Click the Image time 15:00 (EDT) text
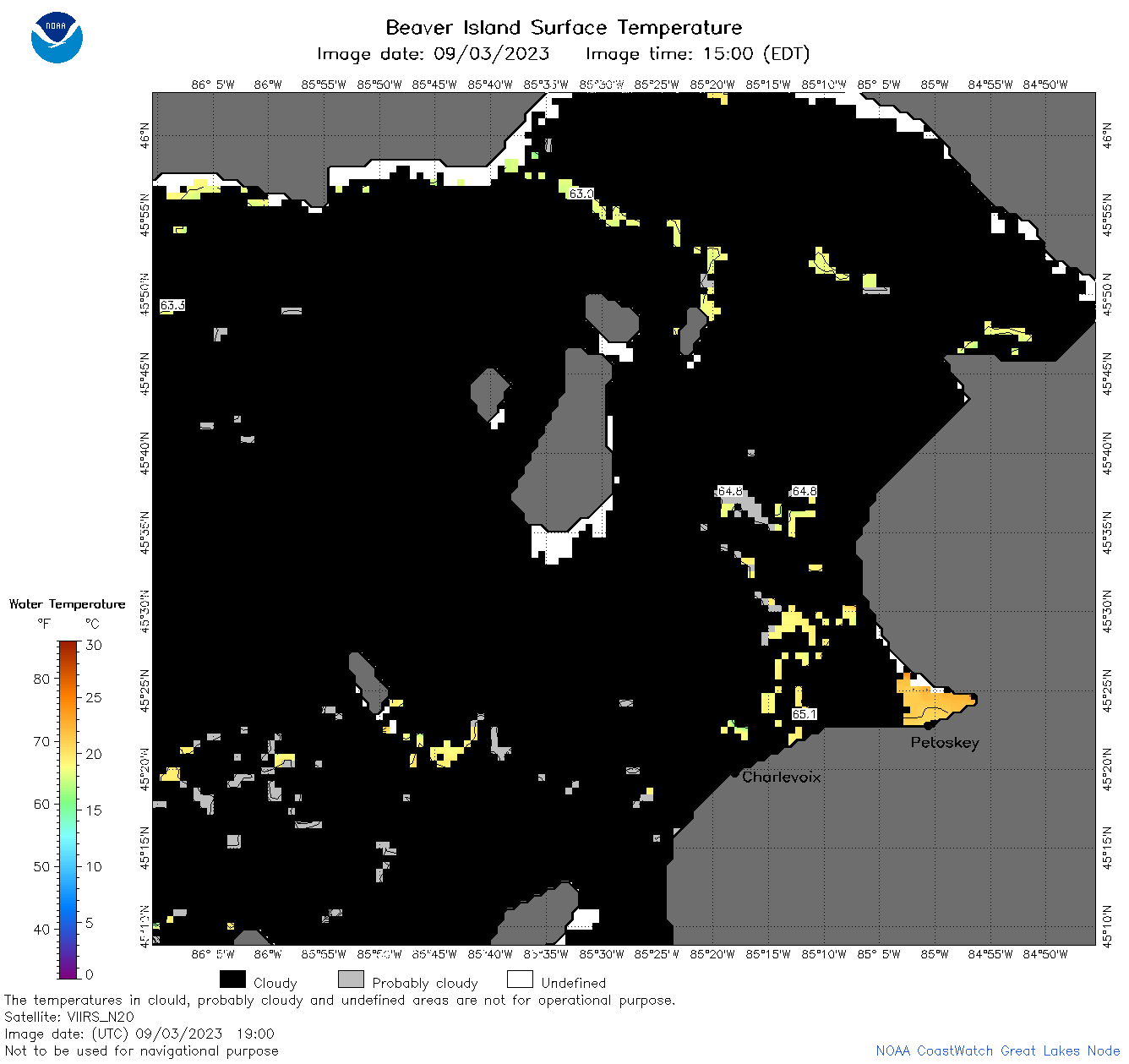This screenshot has height=1064, width=1129. (697, 54)
